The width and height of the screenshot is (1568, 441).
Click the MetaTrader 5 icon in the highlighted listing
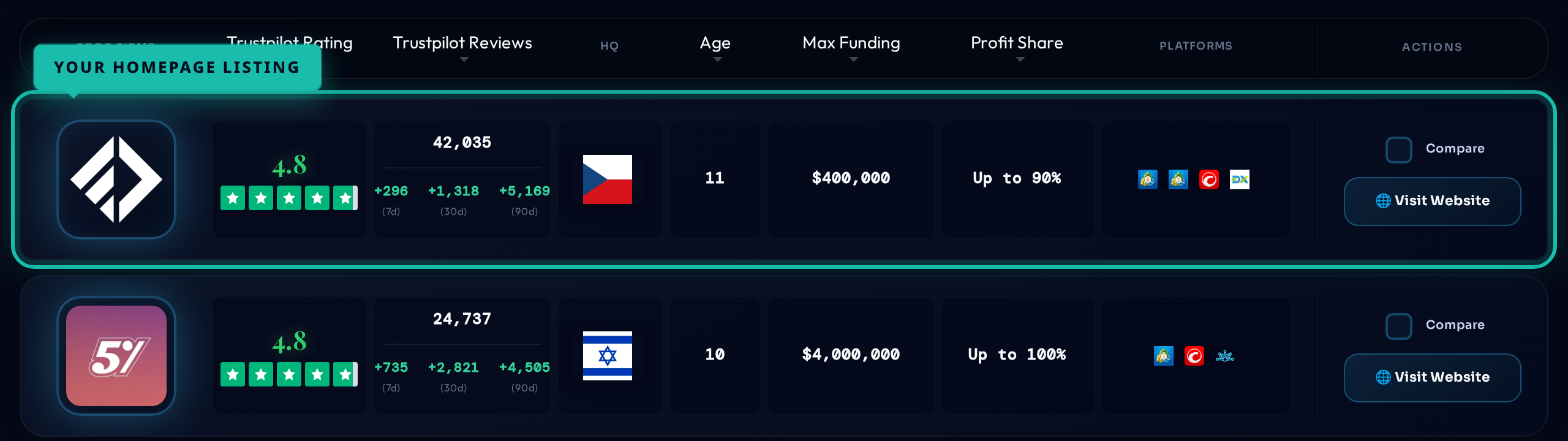click(1178, 179)
